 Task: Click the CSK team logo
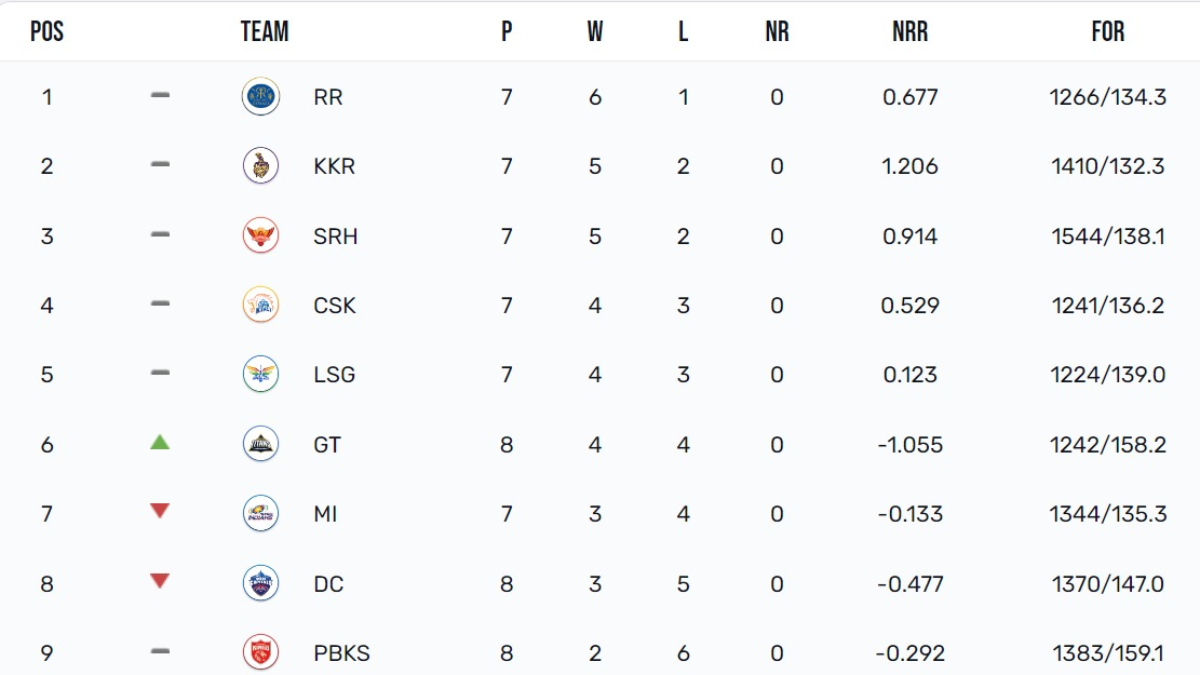click(260, 305)
